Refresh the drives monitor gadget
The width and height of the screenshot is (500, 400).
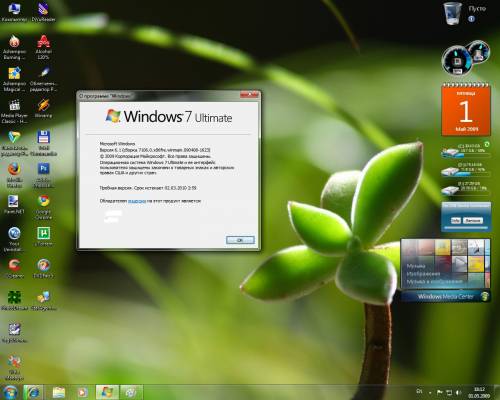click(x=487, y=144)
